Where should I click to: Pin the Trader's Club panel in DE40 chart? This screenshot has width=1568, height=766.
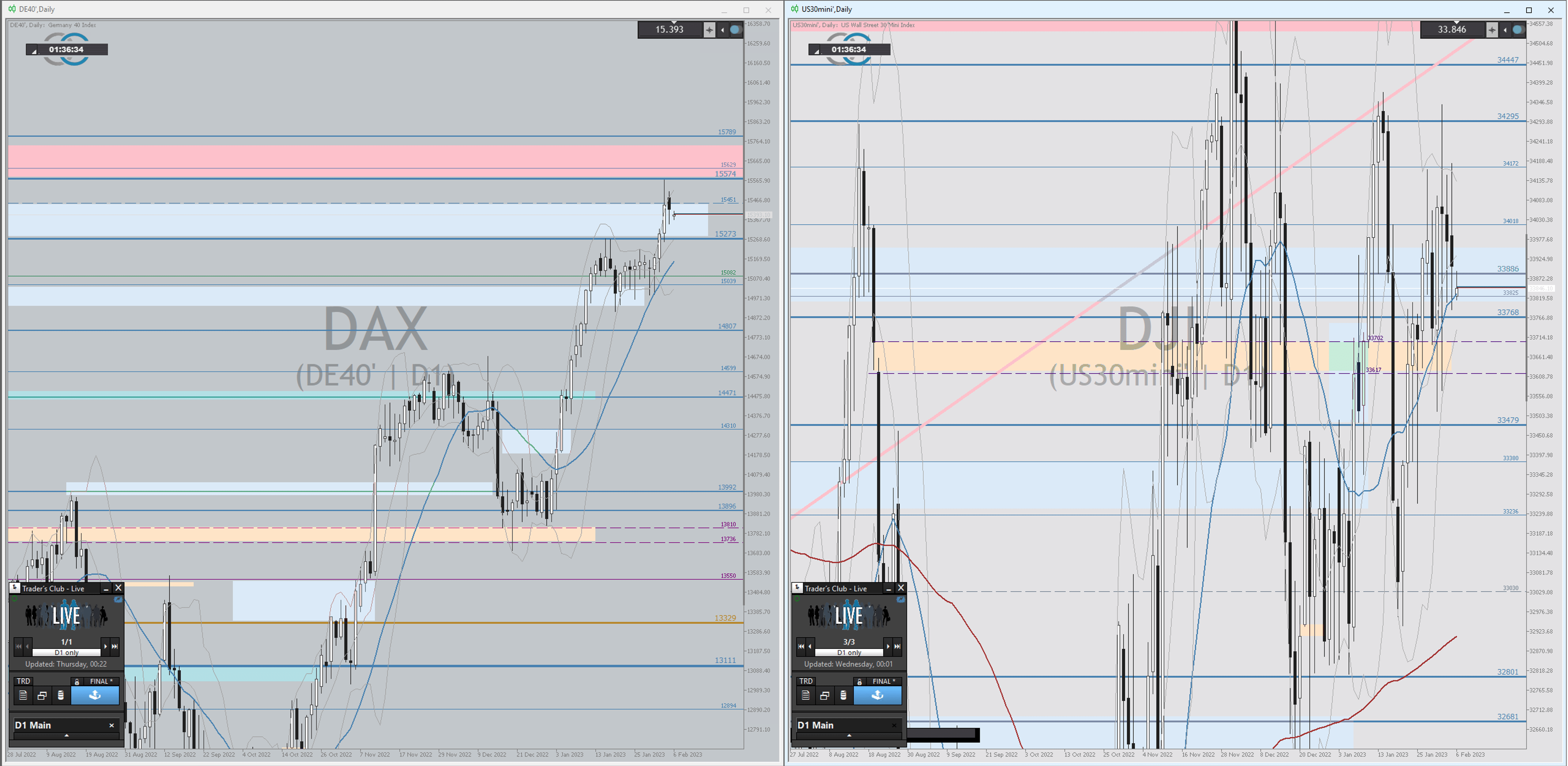pos(15,588)
